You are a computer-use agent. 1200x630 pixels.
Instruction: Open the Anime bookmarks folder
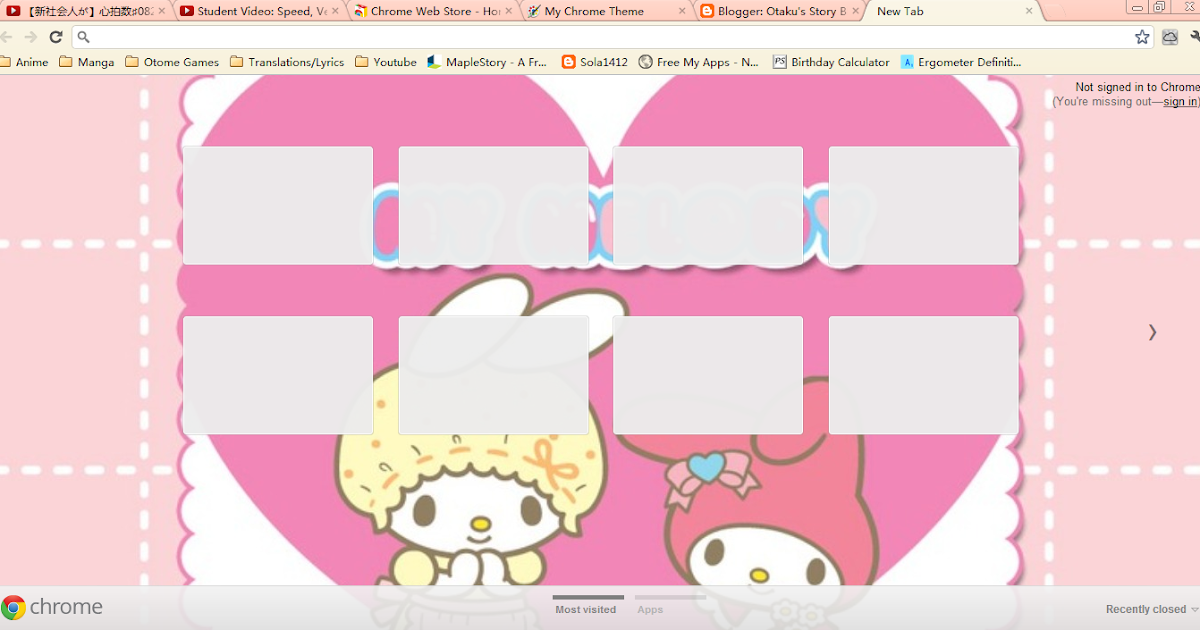click(x=25, y=62)
